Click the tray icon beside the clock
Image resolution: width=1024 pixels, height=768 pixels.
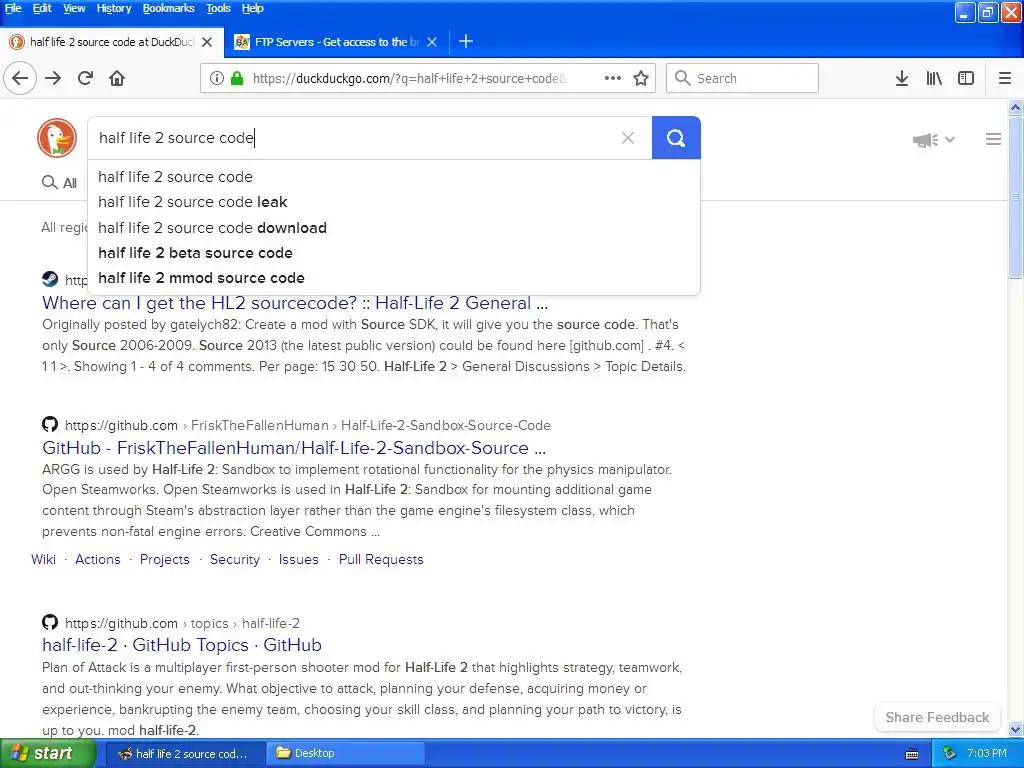(x=950, y=754)
